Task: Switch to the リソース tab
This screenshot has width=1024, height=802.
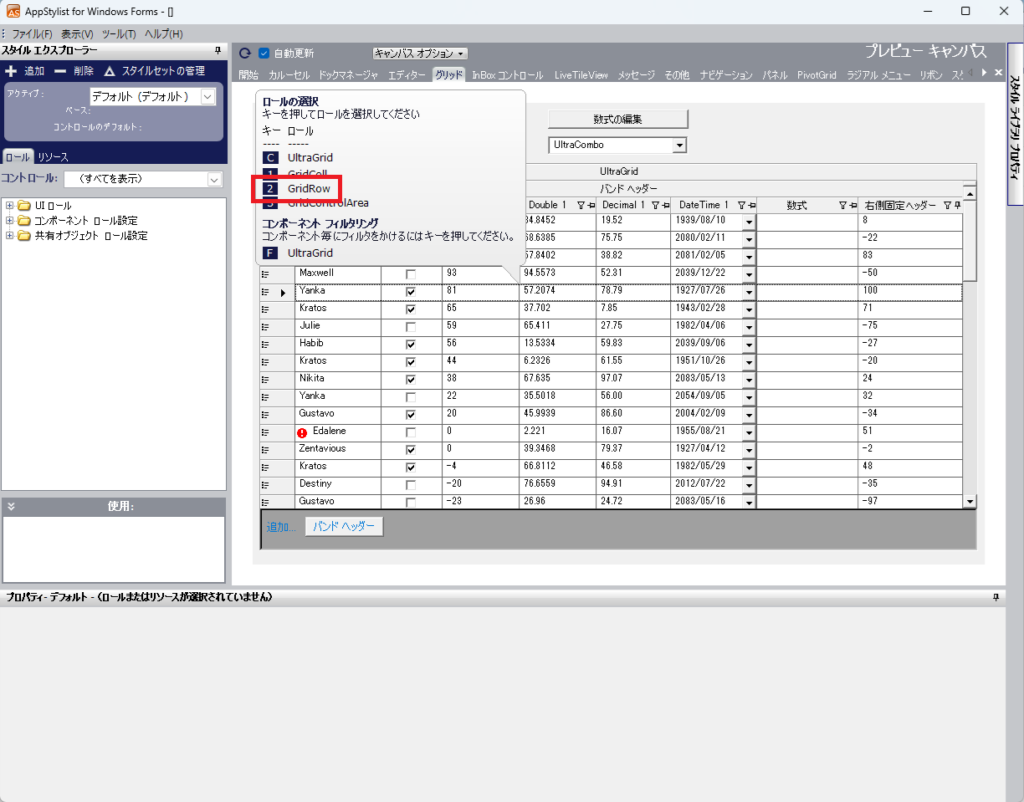Action: tap(52, 157)
